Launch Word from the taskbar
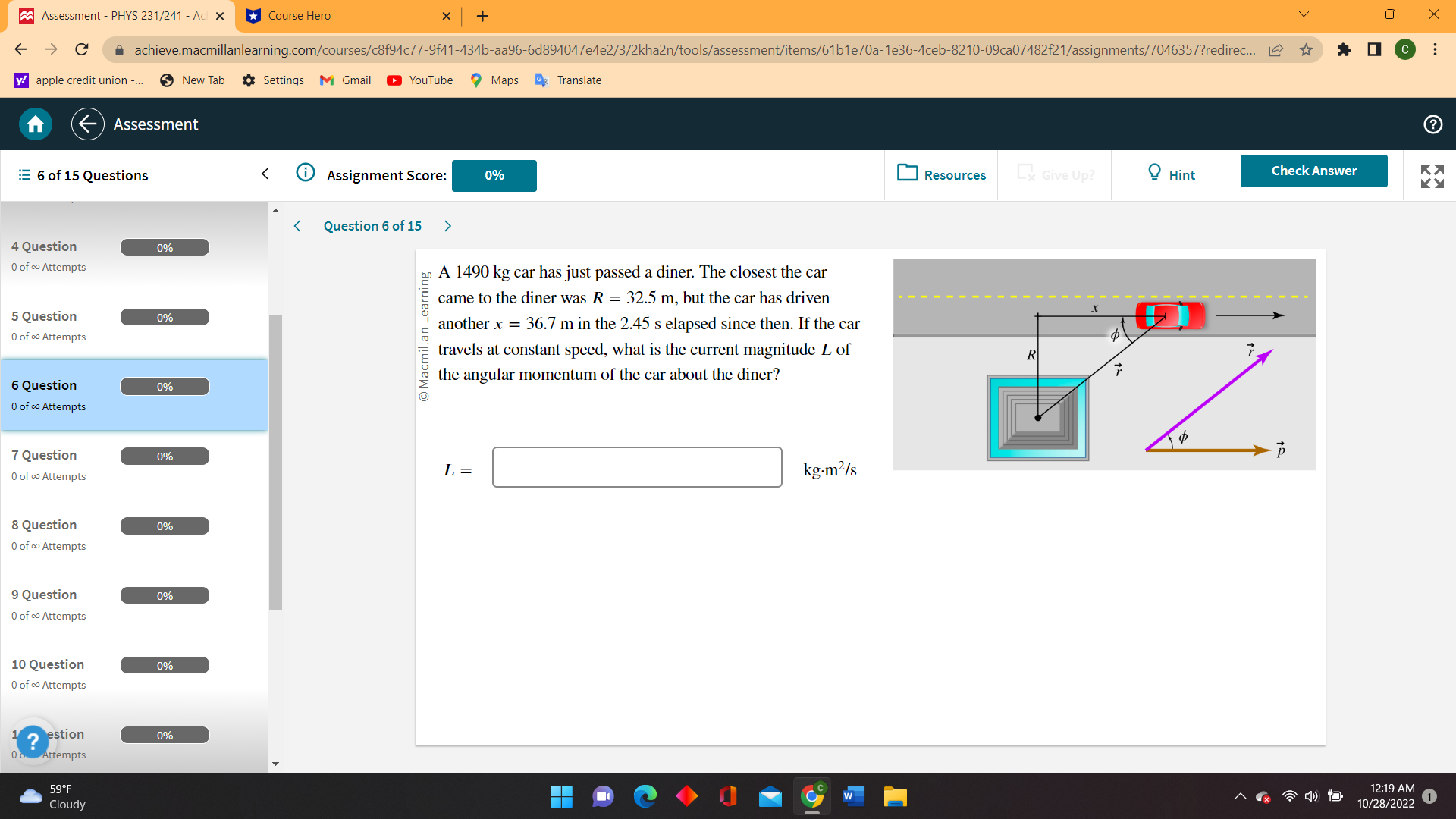 tap(852, 797)
